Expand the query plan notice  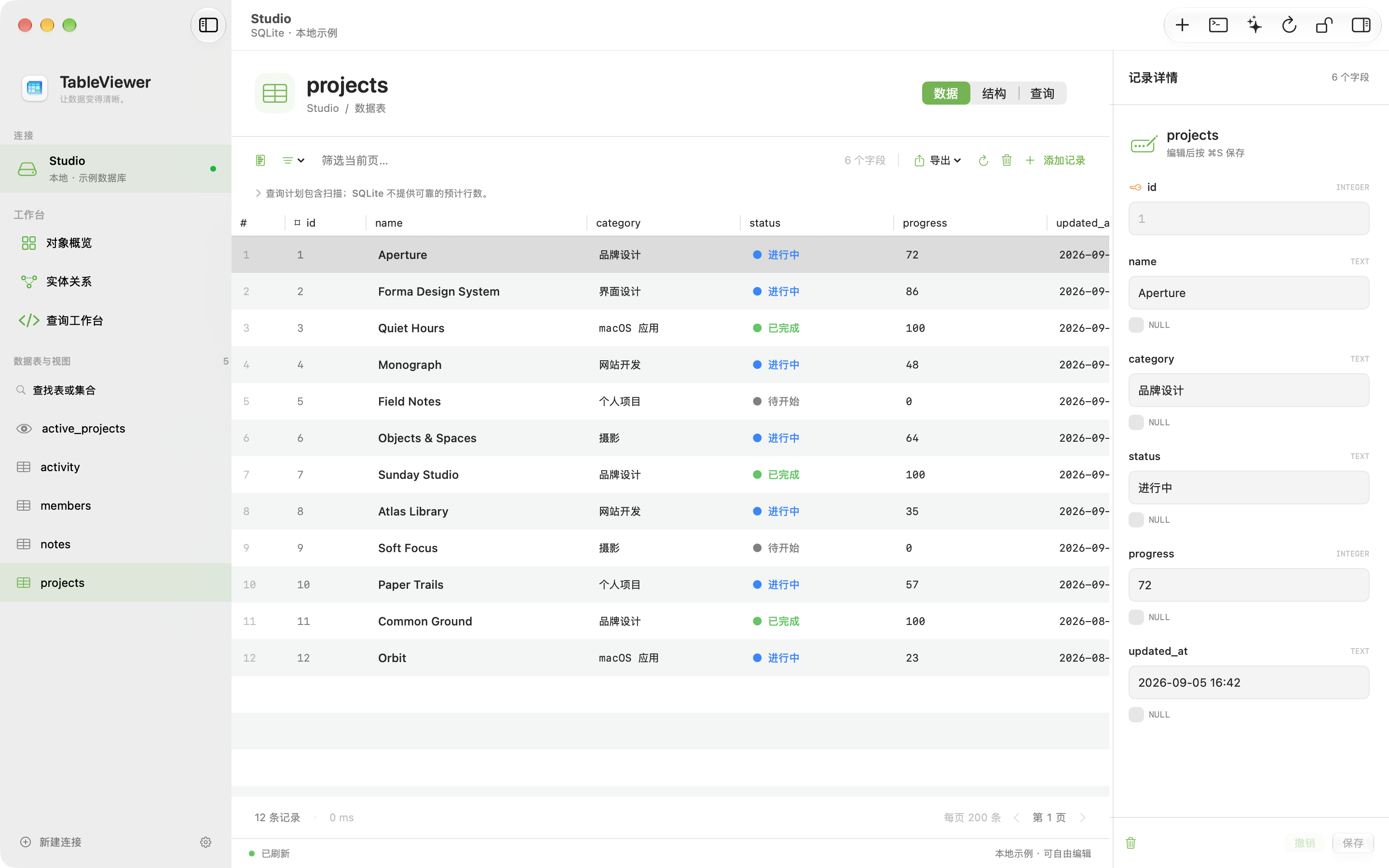coord(258,193)
